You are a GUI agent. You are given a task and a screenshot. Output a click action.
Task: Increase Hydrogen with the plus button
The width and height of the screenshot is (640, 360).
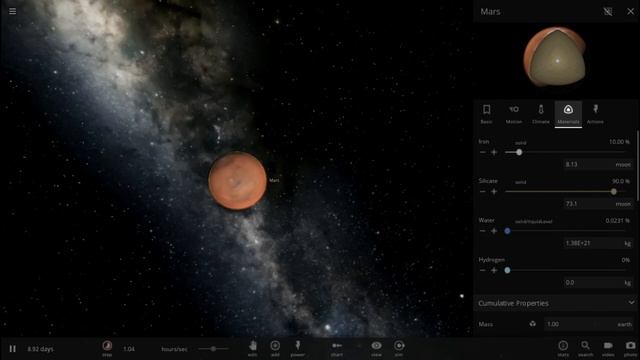tap(494, 270)
